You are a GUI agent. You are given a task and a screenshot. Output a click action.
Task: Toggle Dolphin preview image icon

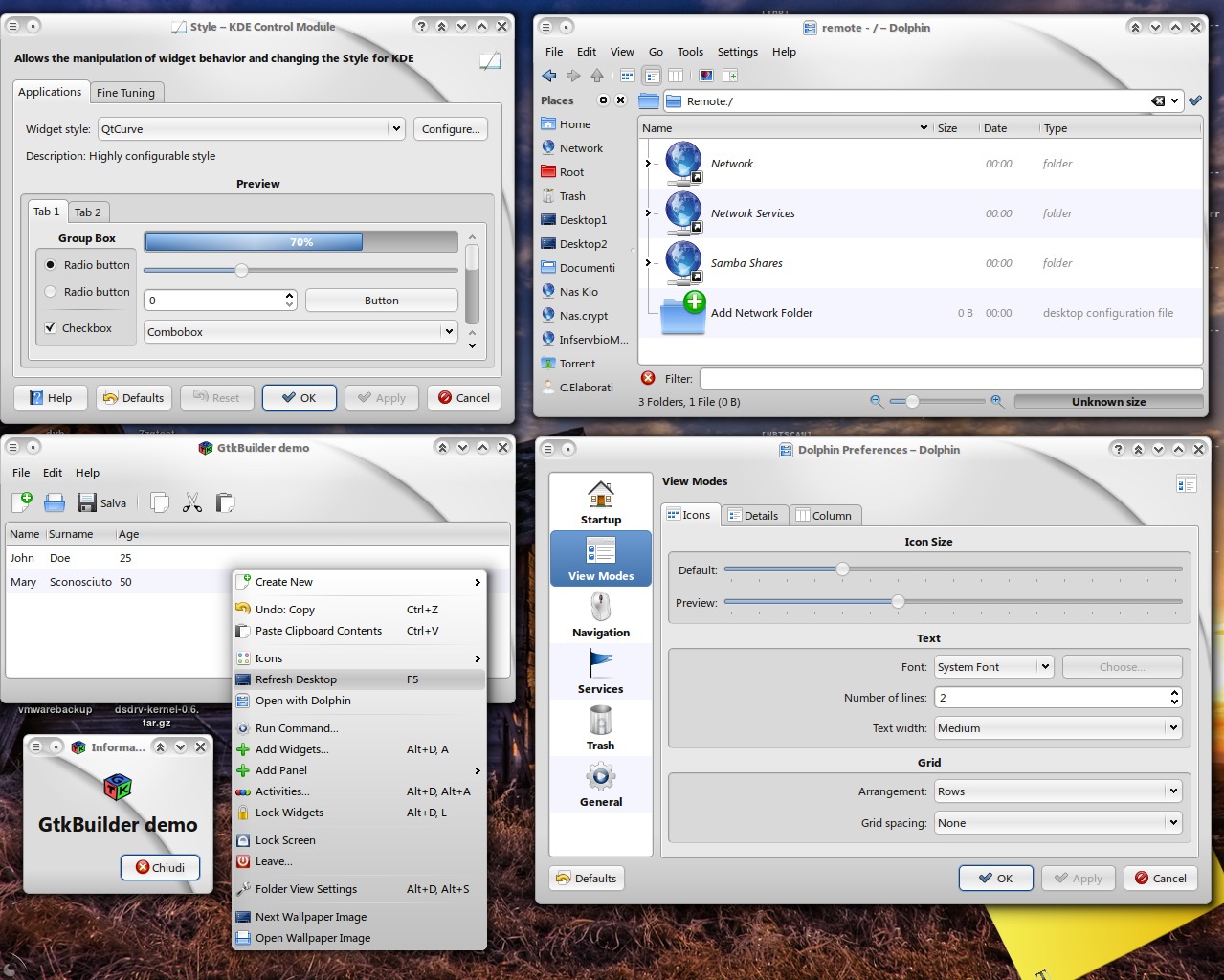tap(706, 76)
